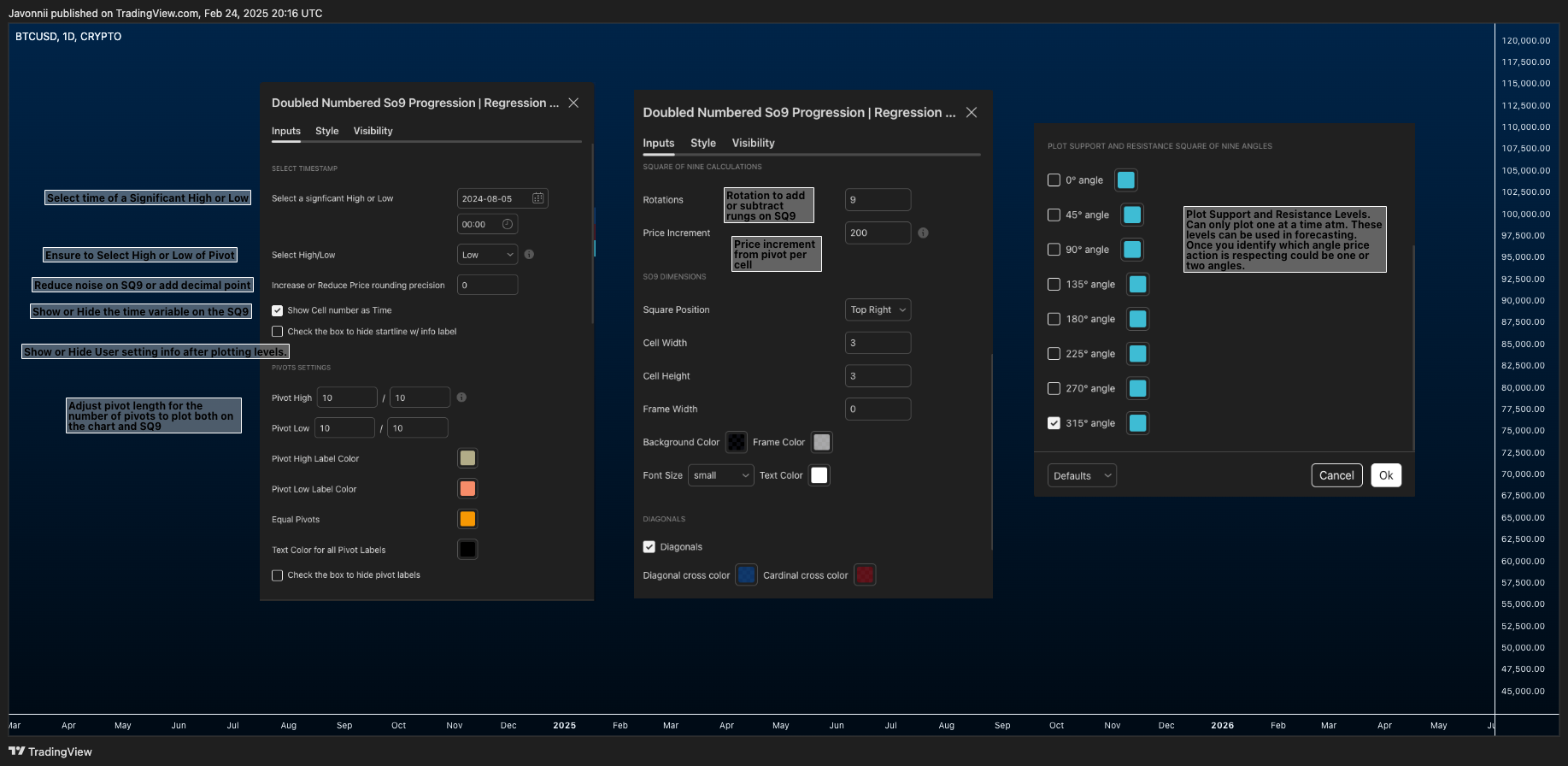Click the TradingView logo
Viewport: 1568px width, 766px height.
[50, 751]
